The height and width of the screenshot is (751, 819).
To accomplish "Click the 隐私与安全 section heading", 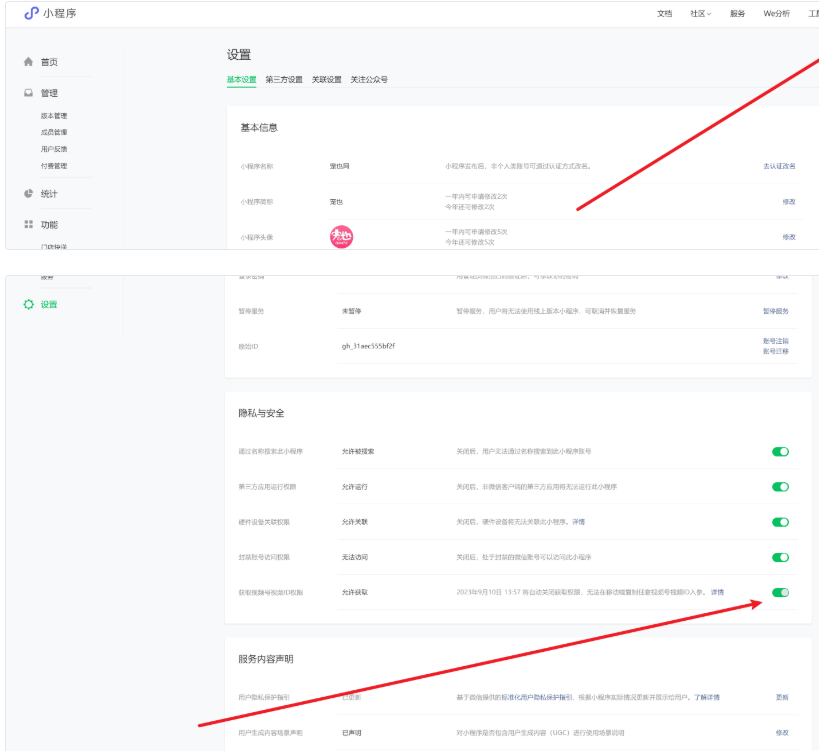I will pos(261,413).
